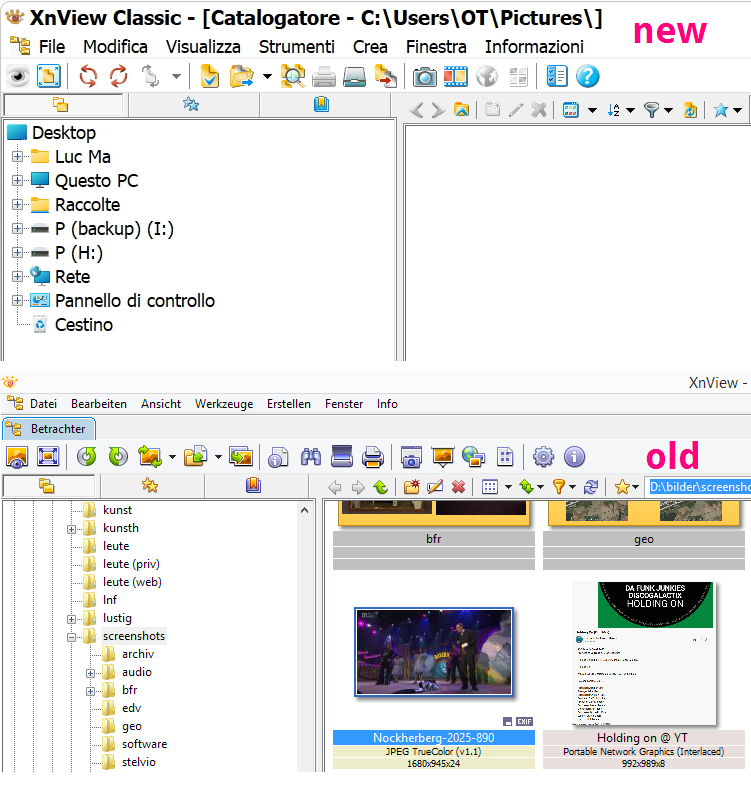Click magnifier search icon in Italian window toolbar

coord(293,77)
